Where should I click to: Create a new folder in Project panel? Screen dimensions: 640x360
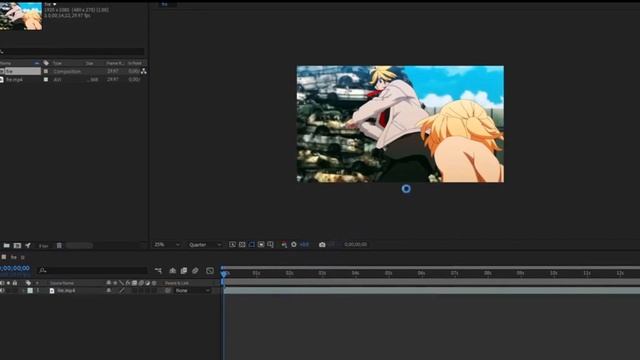click(x=7, y=246)
